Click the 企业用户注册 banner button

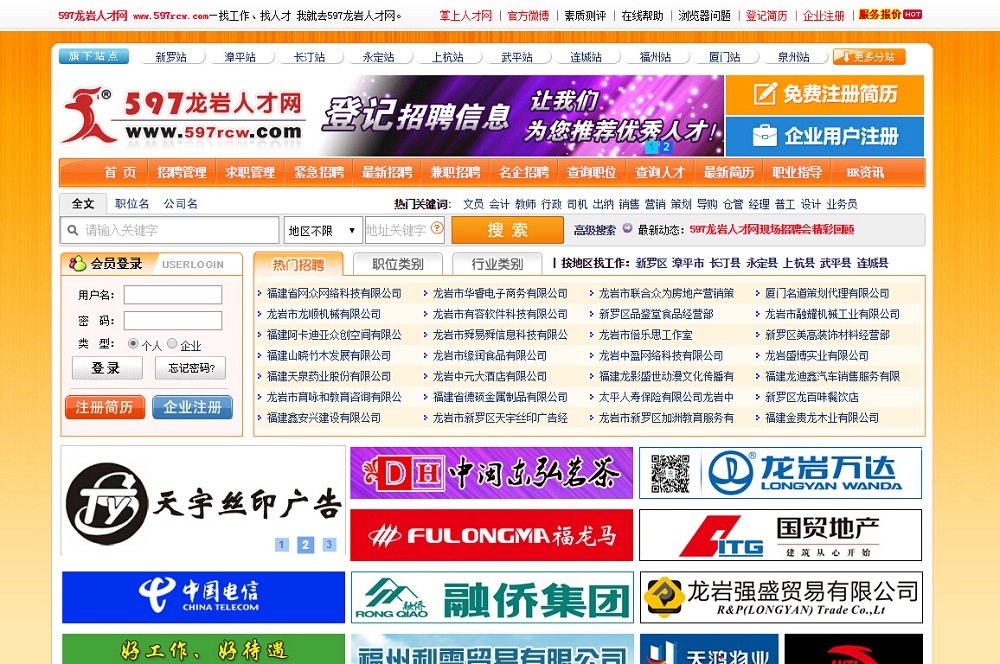825,136
